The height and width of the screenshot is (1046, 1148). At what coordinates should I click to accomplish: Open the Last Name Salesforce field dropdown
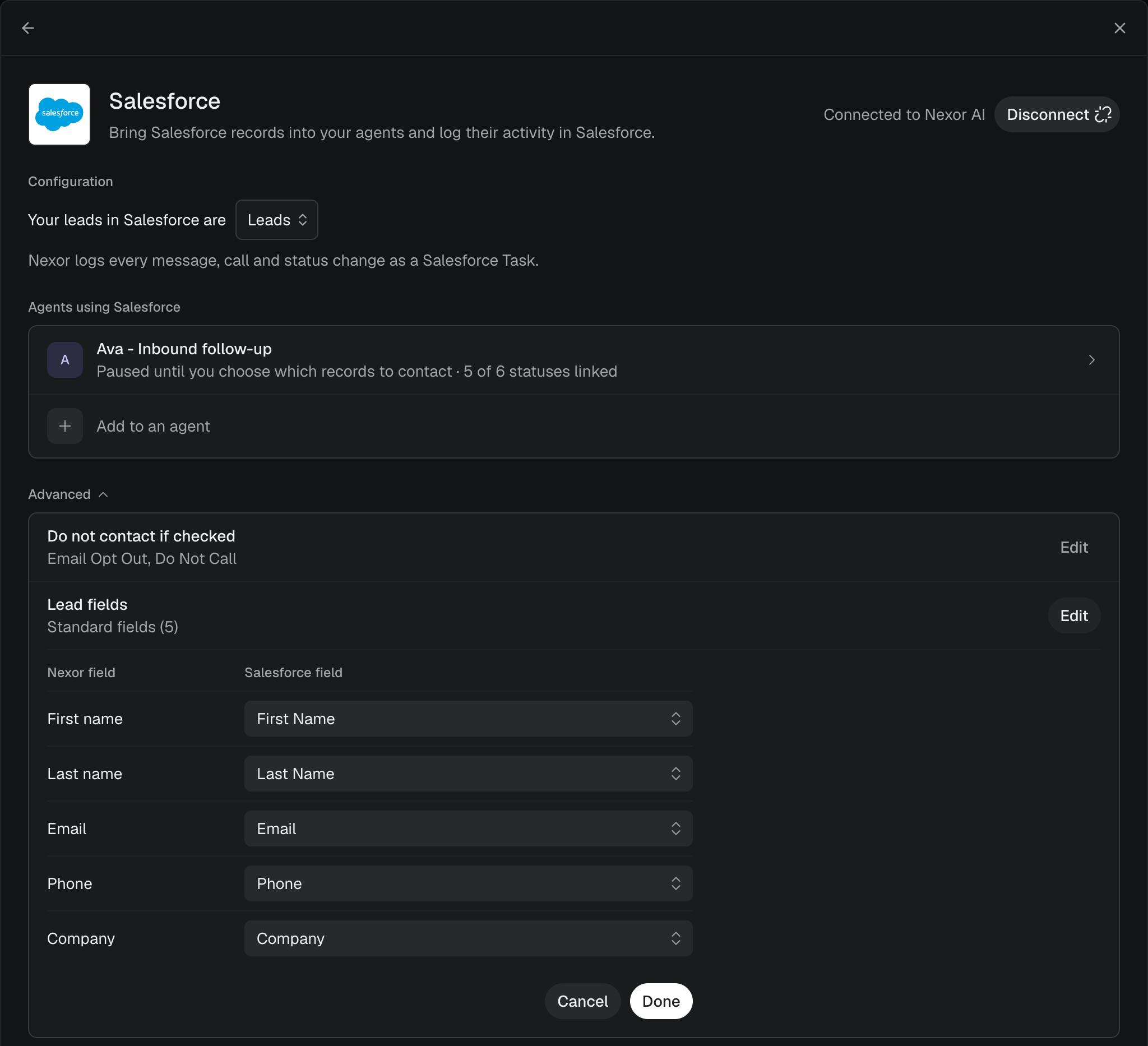pyautogui.click(x=468, y=773)
